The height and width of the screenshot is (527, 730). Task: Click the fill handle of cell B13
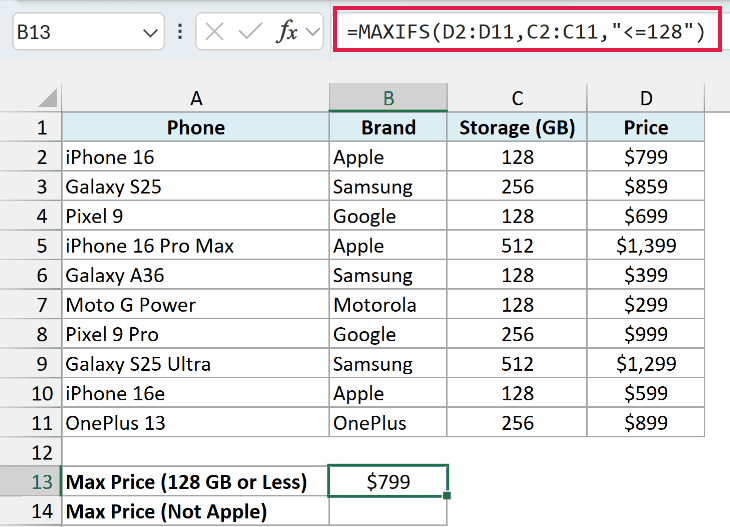tap(447, 496)
